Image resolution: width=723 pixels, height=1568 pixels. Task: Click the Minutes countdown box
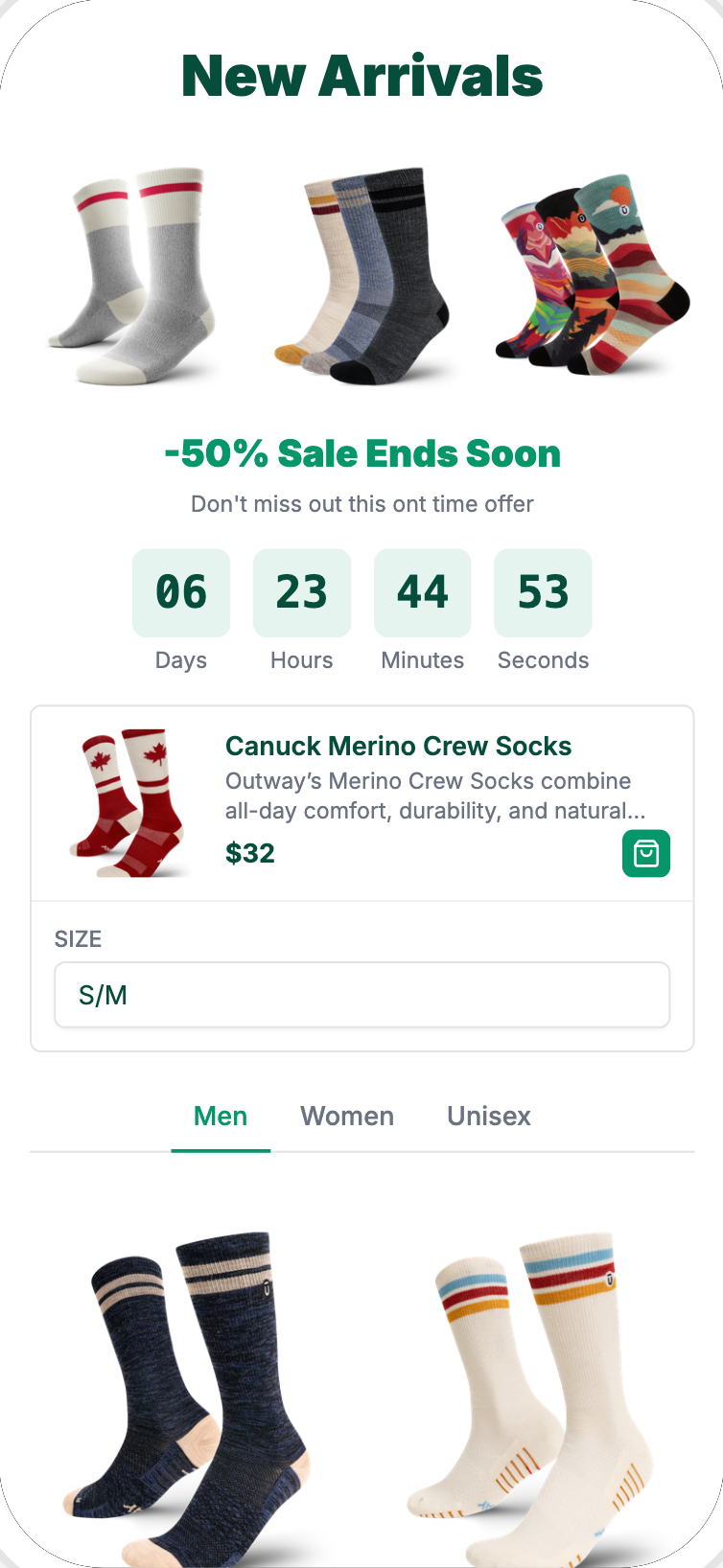pos(423,593)
